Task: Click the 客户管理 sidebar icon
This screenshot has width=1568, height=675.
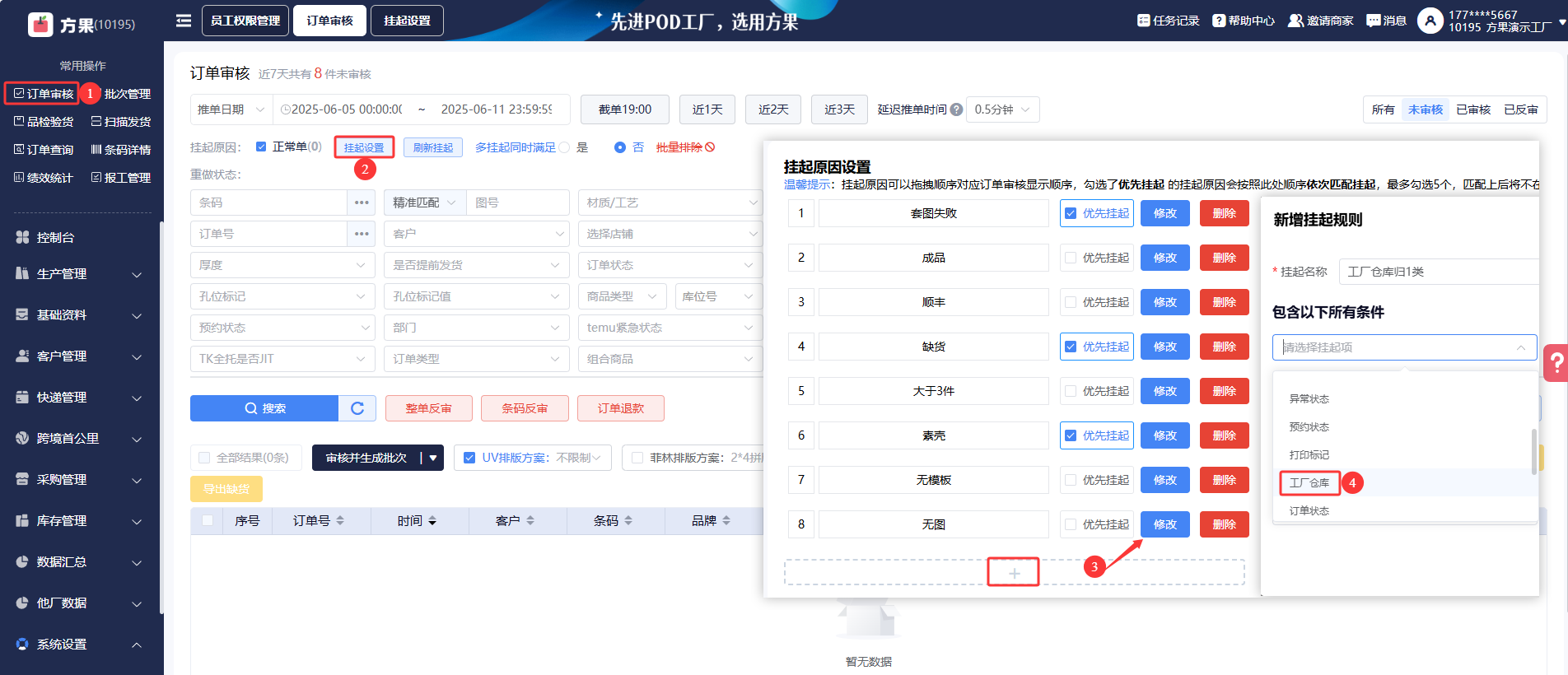Action: [x=22, y=356]
